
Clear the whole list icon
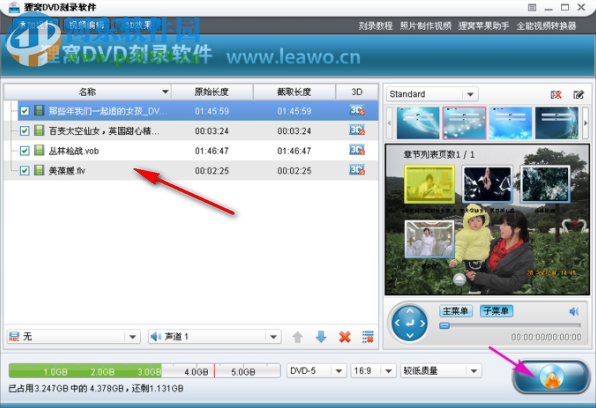pos(368,337)
